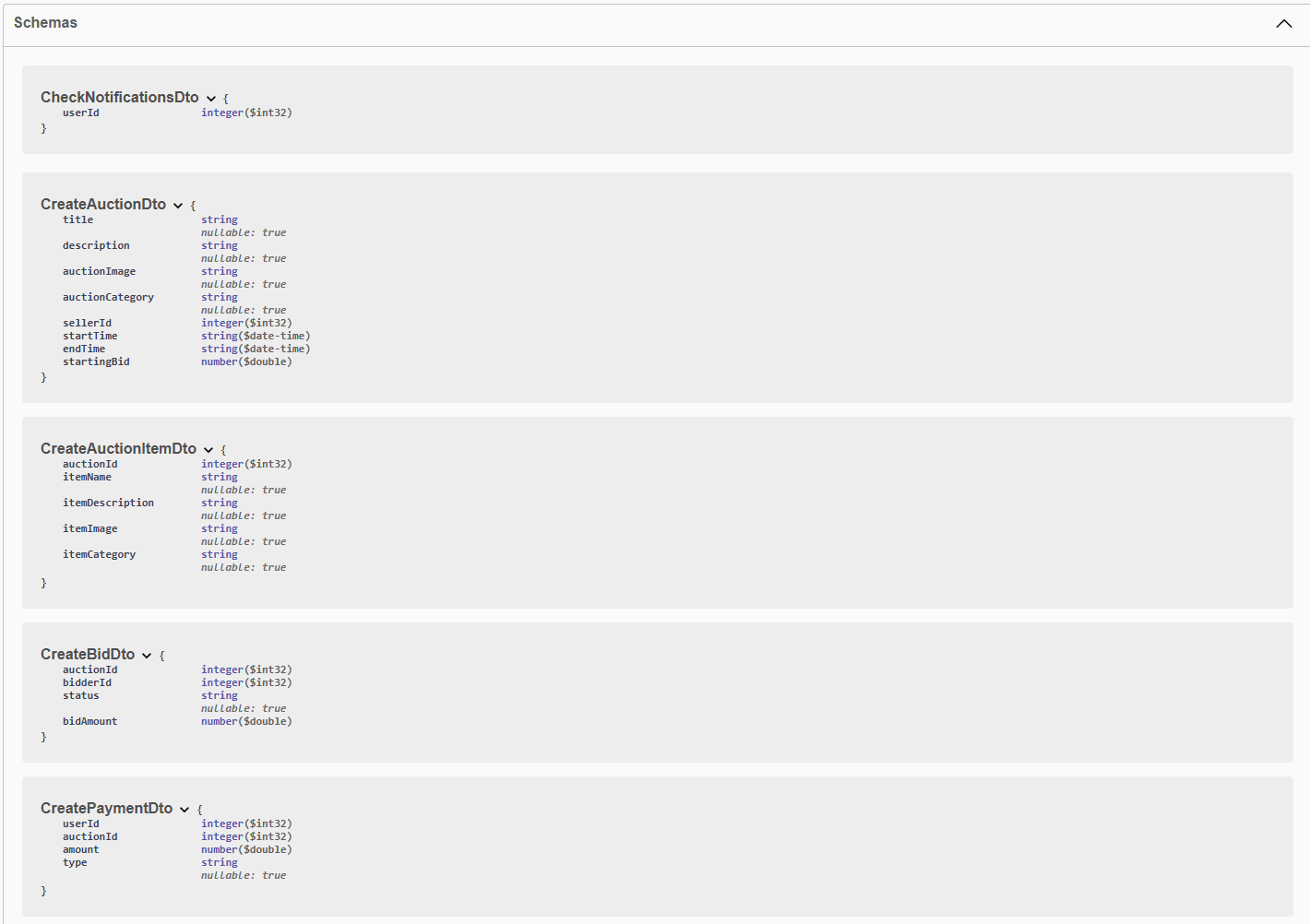
Task: Select the 'bidAmount' property name
Action: point(90,721)
